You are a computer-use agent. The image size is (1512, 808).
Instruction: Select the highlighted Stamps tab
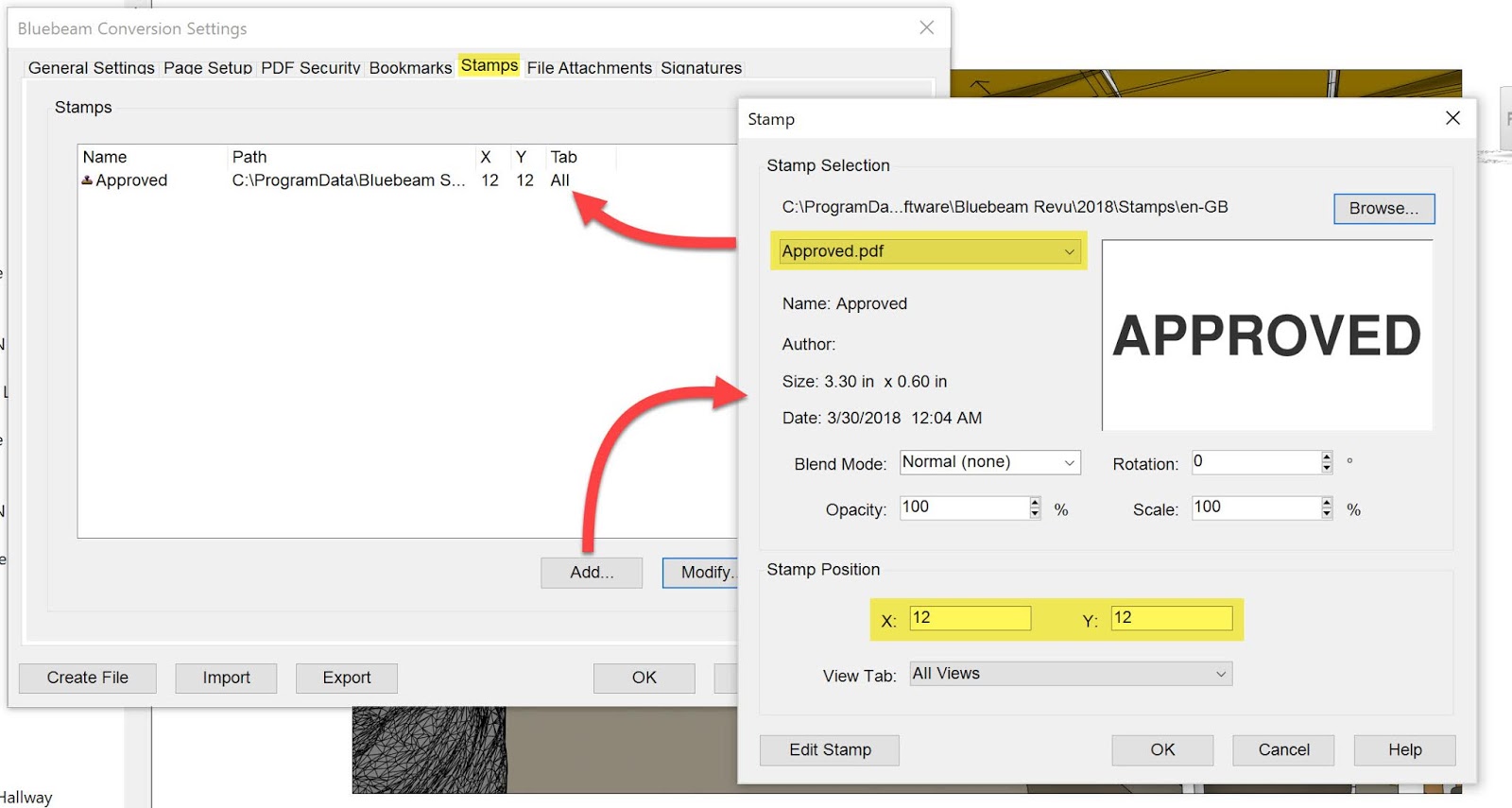click(x=489, y=65)
